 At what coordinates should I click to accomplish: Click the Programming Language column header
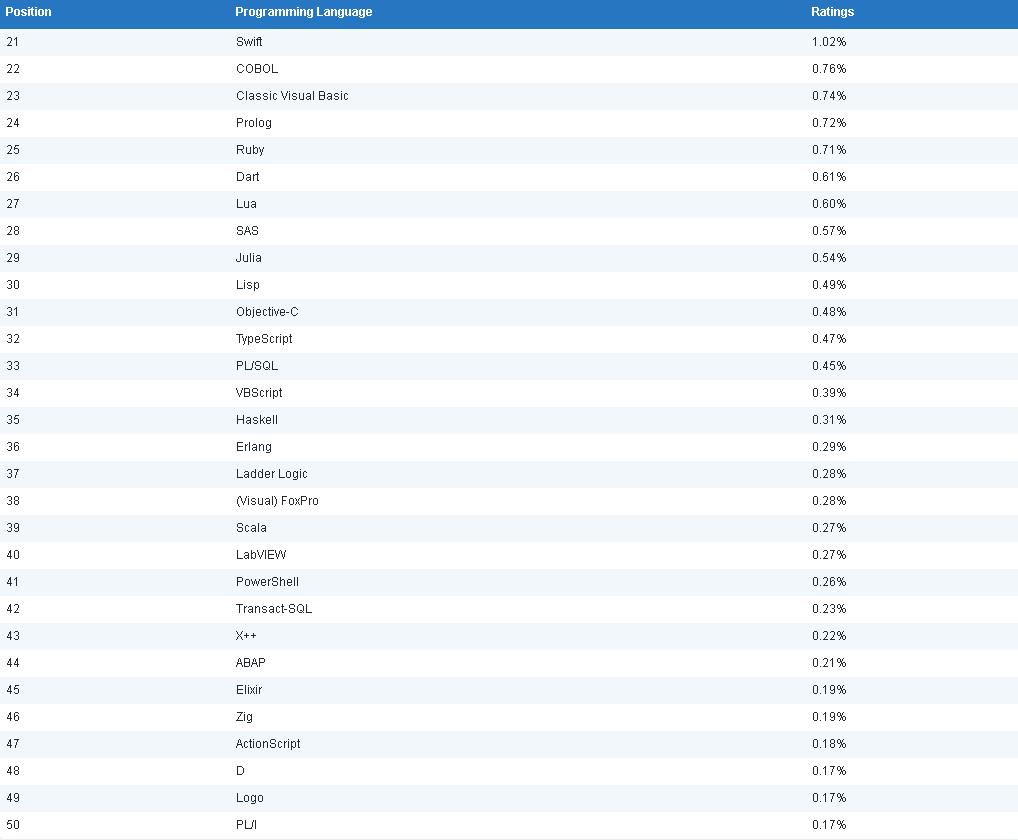[303, 12]
